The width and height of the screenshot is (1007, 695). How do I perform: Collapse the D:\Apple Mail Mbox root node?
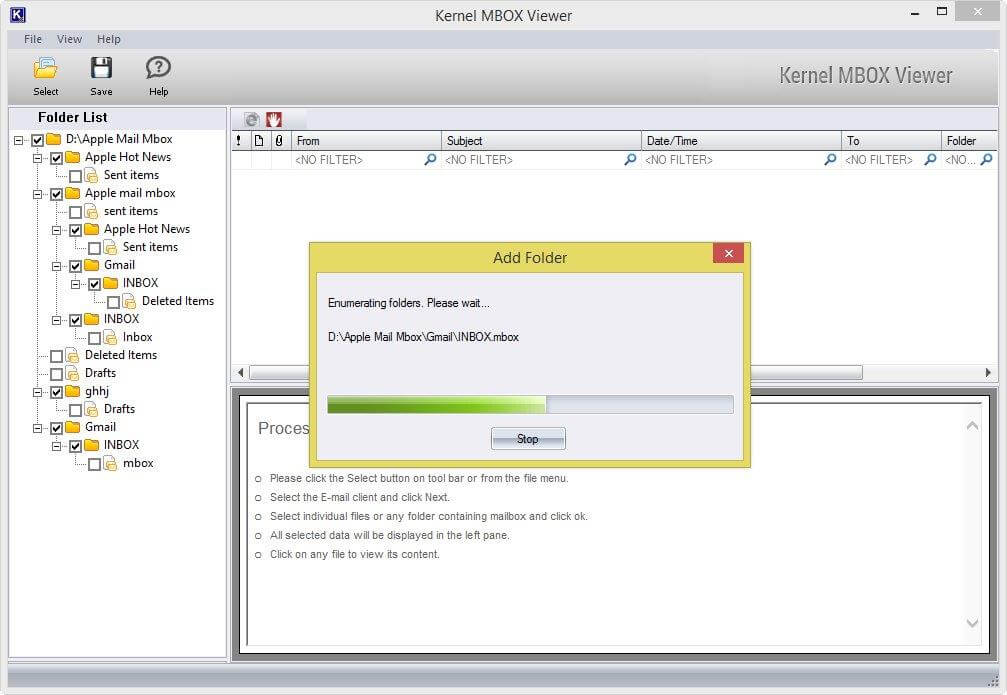[19, 140]
